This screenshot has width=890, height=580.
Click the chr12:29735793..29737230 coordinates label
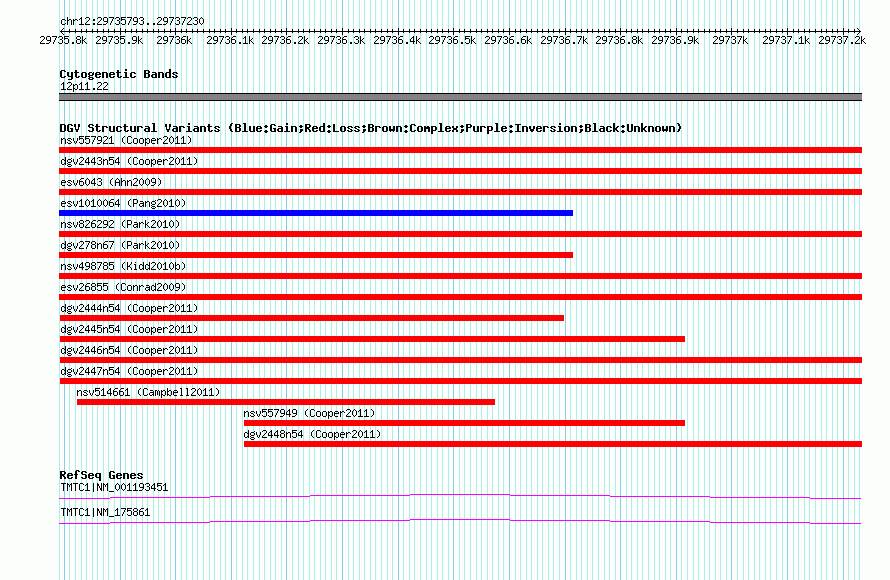[x=132, y=21]
